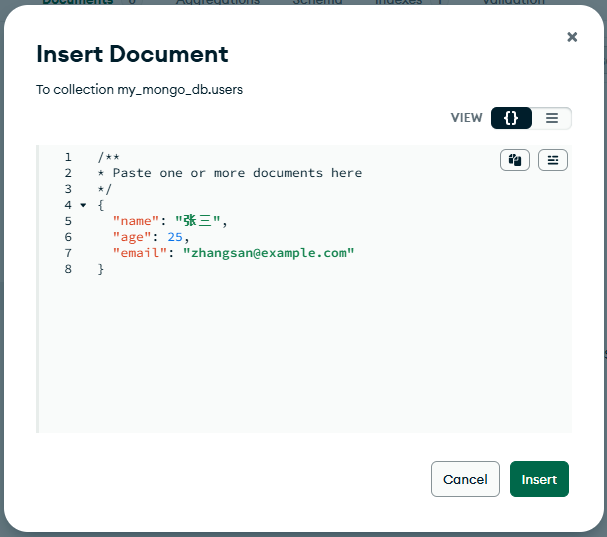The height and width of the screenshot is (537, 607).
Task: Prettify the JSON with format icon
Action: click(553, 160)
